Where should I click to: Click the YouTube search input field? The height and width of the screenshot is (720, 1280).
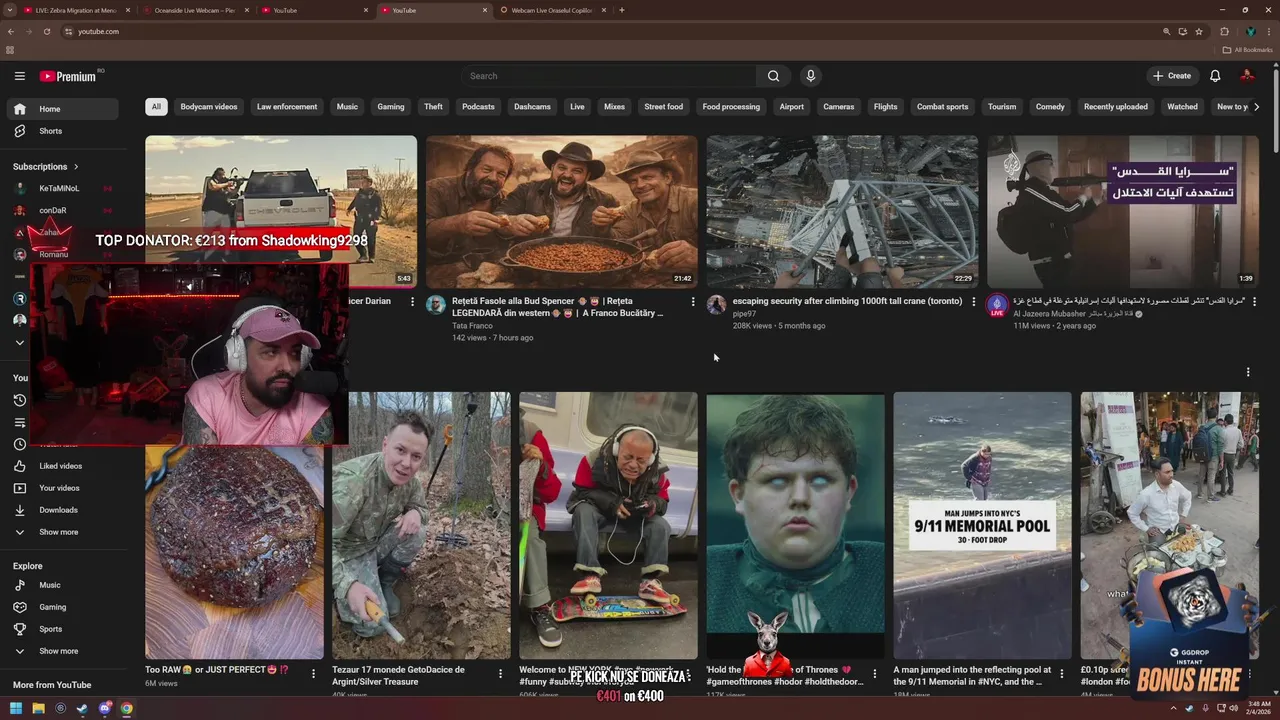pos(610,76)
